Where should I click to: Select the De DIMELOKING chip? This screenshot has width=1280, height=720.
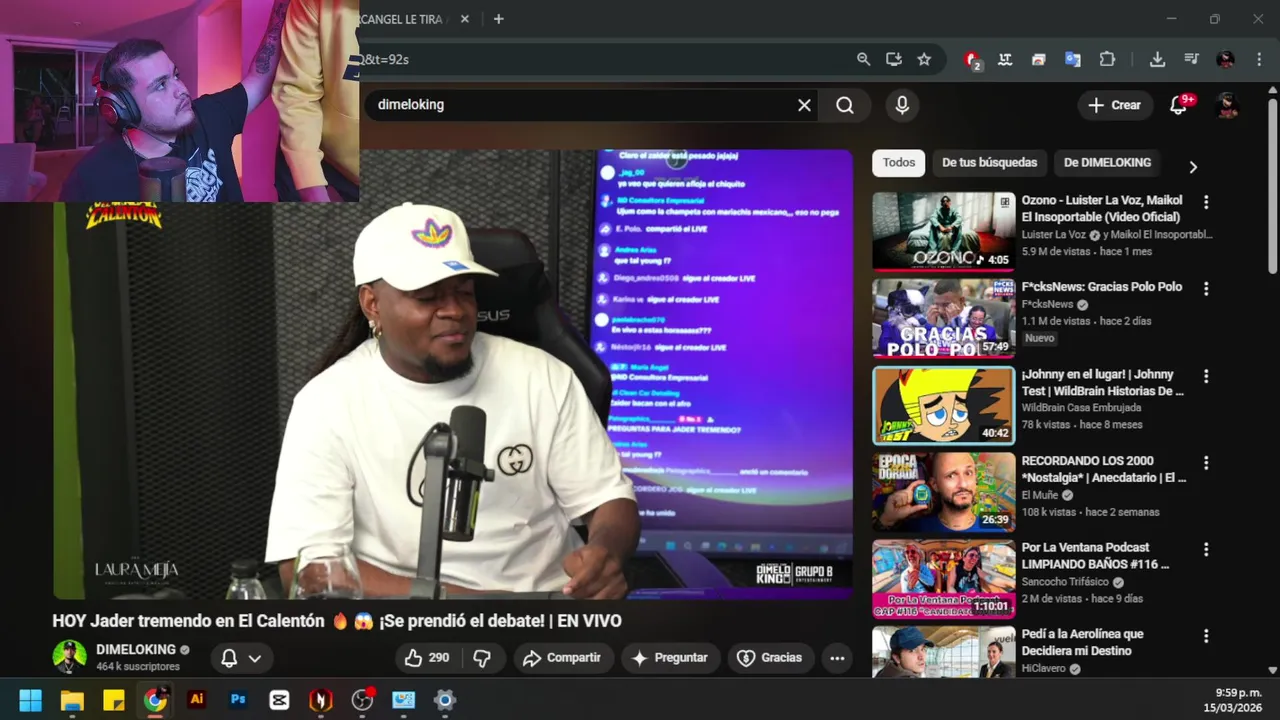pyautogui.click(x=1107, y=162)
